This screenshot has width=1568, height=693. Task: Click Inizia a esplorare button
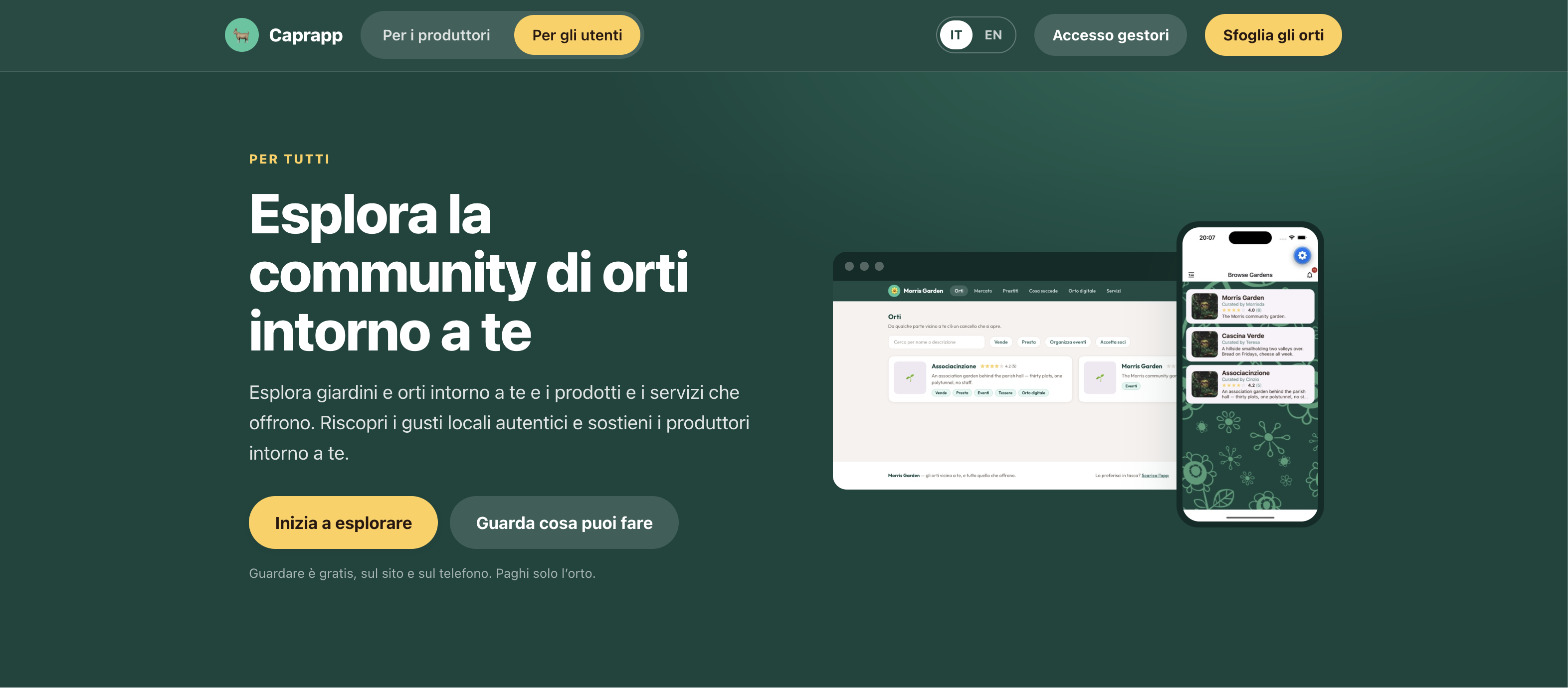[343, 523]
